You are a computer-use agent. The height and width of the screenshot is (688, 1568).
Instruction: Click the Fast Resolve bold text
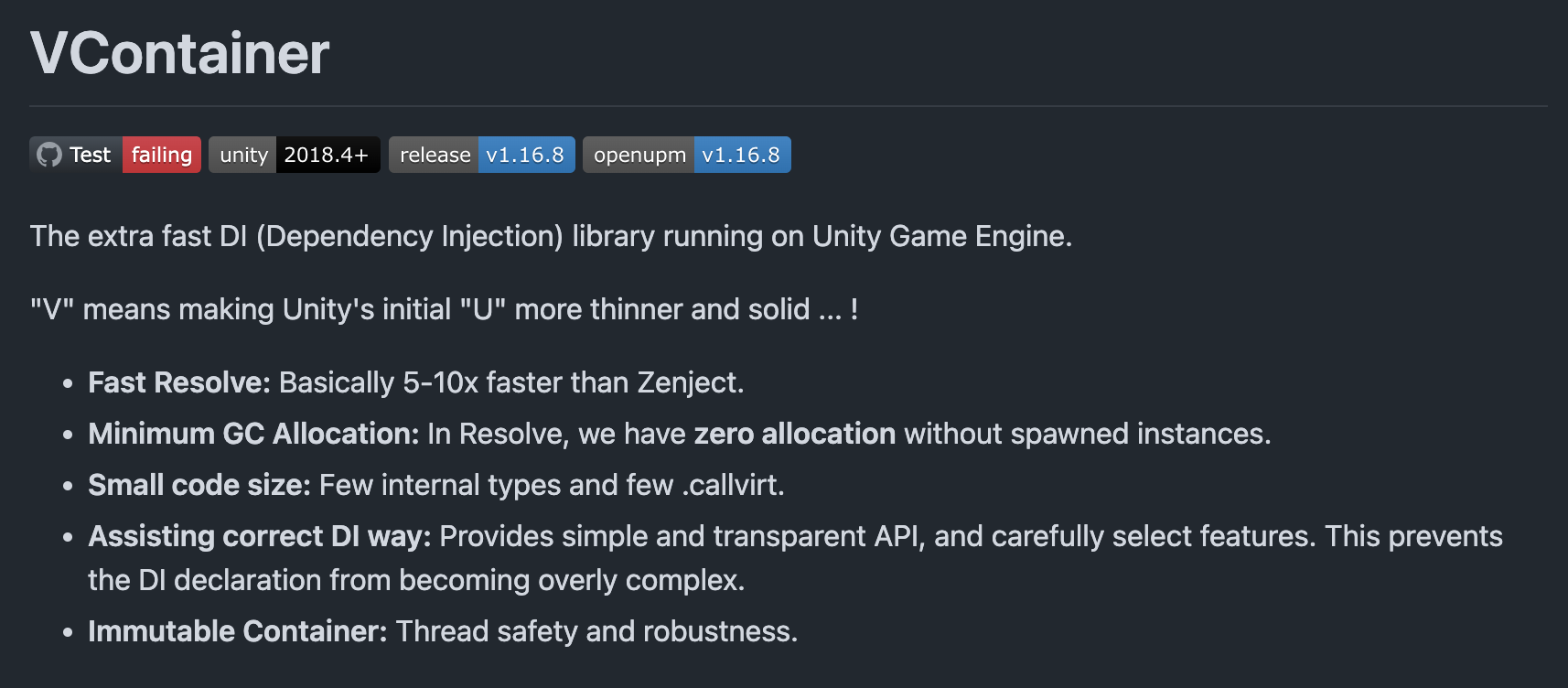pyautogui.click(x=179, y=382)
